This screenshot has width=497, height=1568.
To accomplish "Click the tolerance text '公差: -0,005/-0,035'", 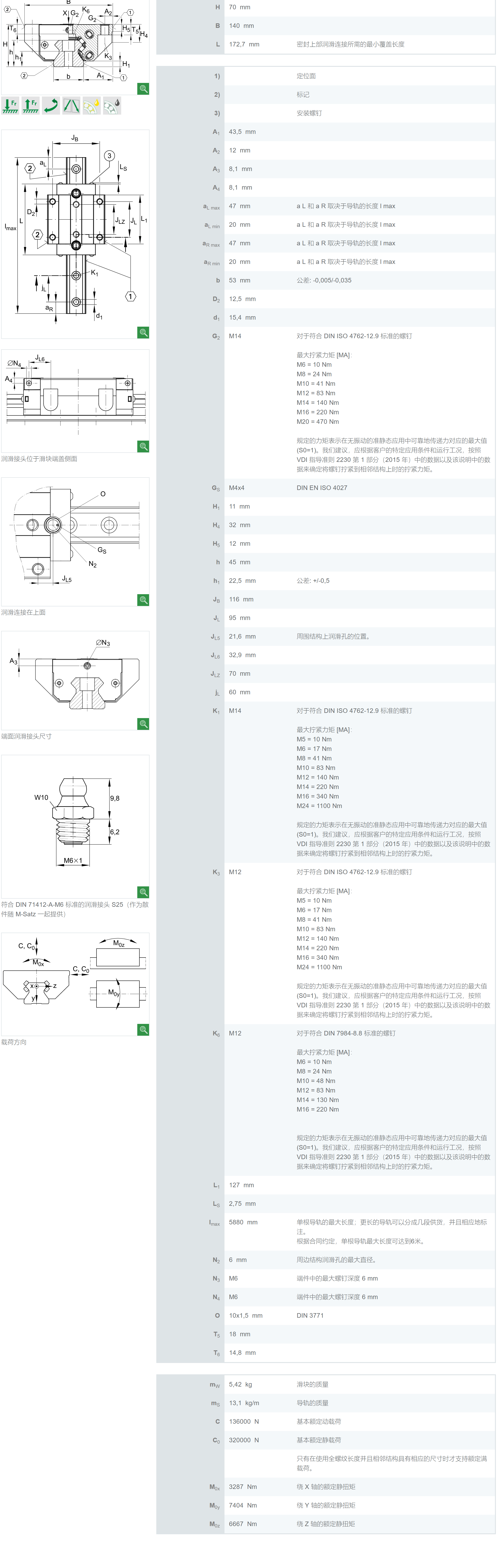I will pyautogui.click(x=324, y=281).
